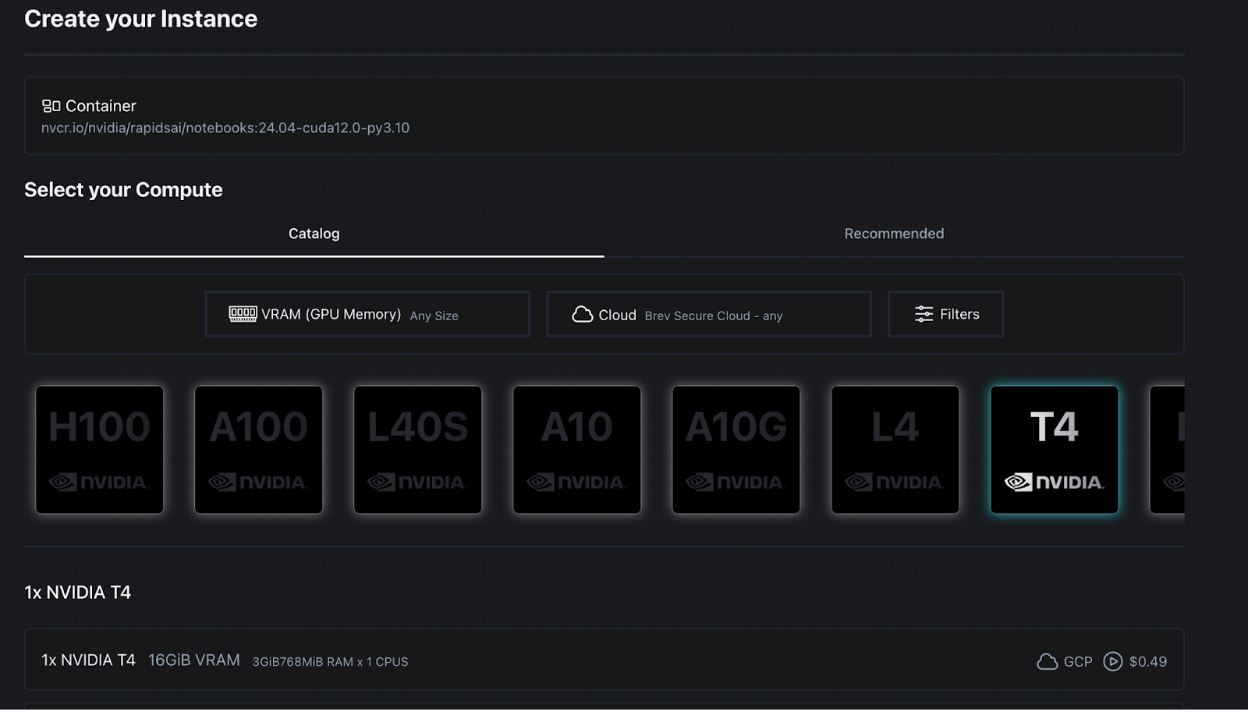Select the A100 GPU card
This screenshot has width=1250, height=712.
[259, 450]
